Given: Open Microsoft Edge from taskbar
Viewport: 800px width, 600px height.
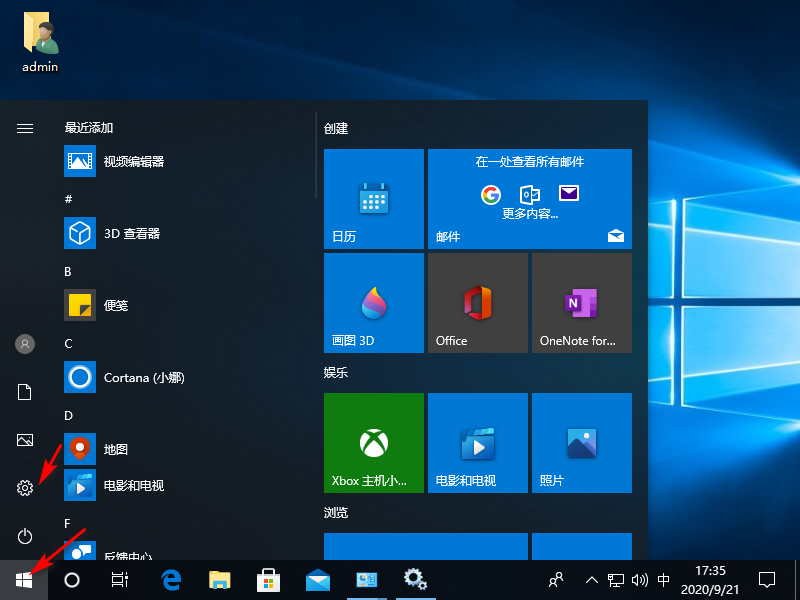Looking at the screenshot, I should click(x=172, y=579).
